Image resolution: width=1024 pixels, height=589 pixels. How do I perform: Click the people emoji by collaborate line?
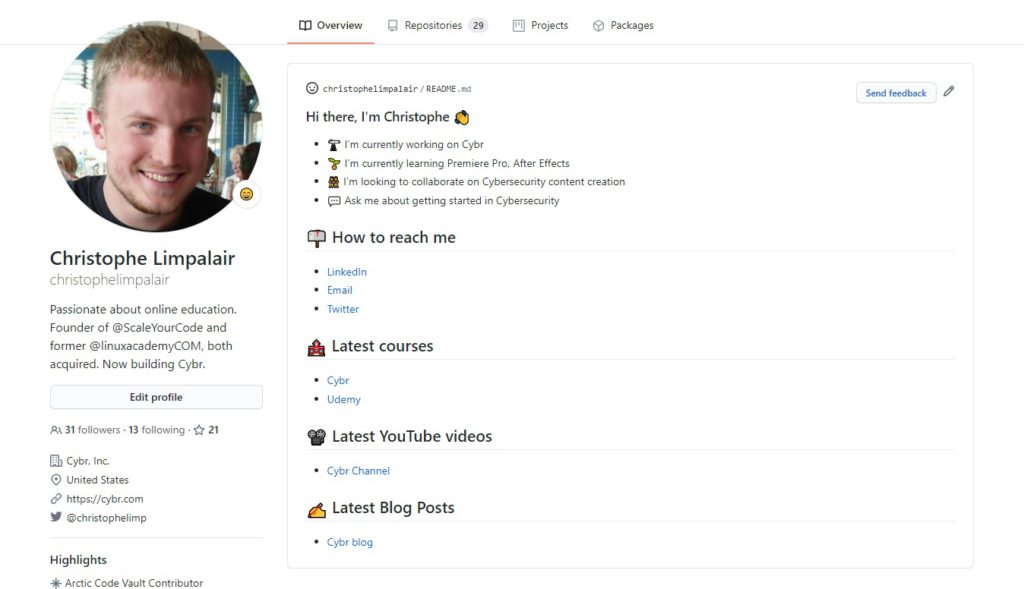coord(333,182)
